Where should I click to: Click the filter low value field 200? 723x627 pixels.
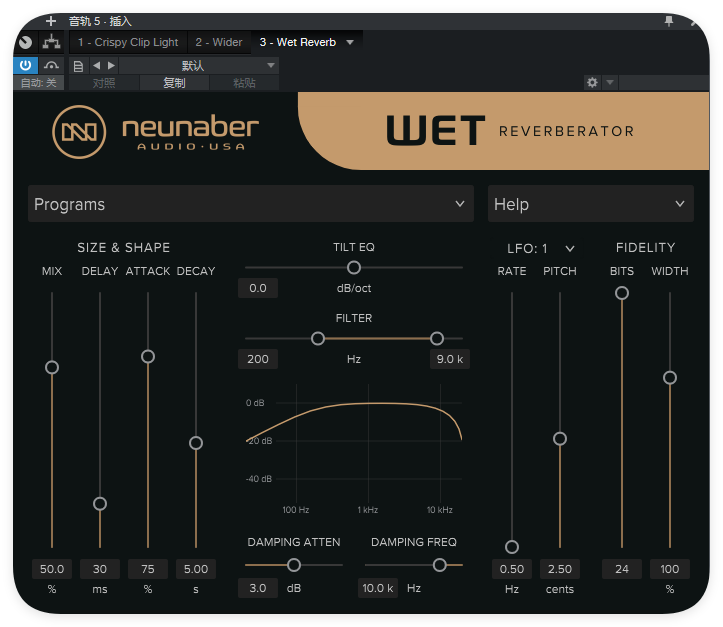[x=258, y=359]
